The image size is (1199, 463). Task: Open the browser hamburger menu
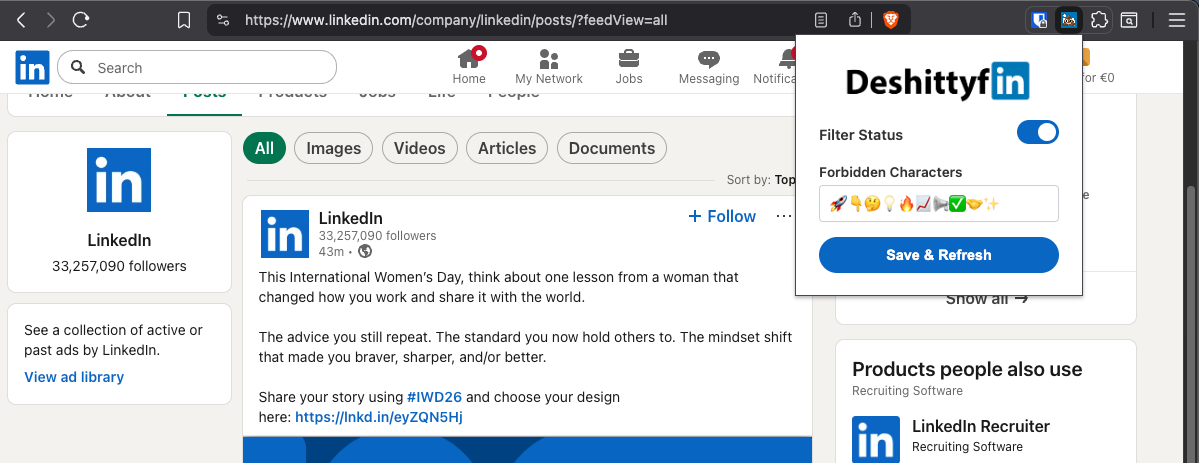point(1177,19)
